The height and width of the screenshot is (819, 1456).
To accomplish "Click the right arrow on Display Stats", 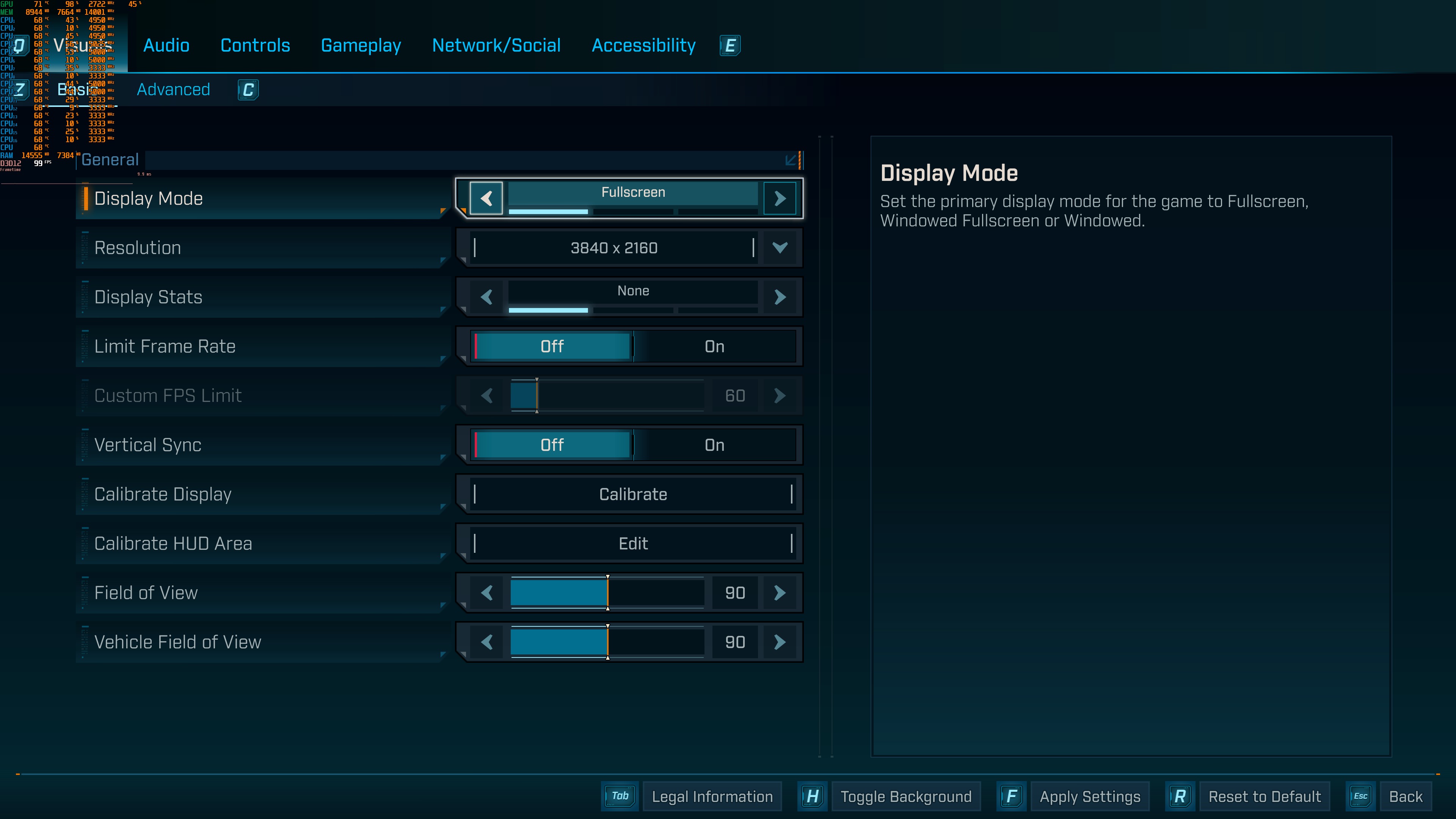I will (780, 297).
